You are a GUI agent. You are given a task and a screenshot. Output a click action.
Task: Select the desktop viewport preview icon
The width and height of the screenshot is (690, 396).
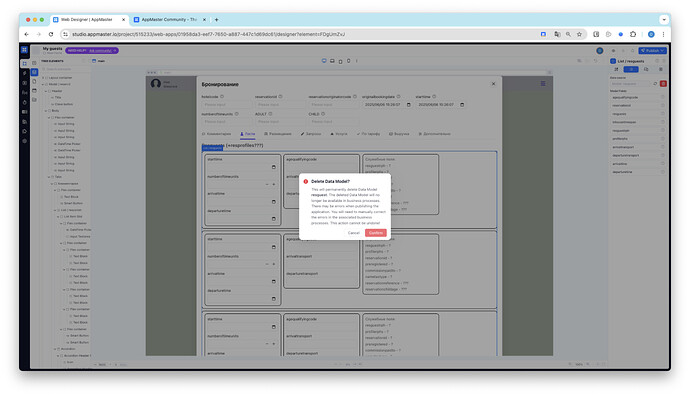324,61
